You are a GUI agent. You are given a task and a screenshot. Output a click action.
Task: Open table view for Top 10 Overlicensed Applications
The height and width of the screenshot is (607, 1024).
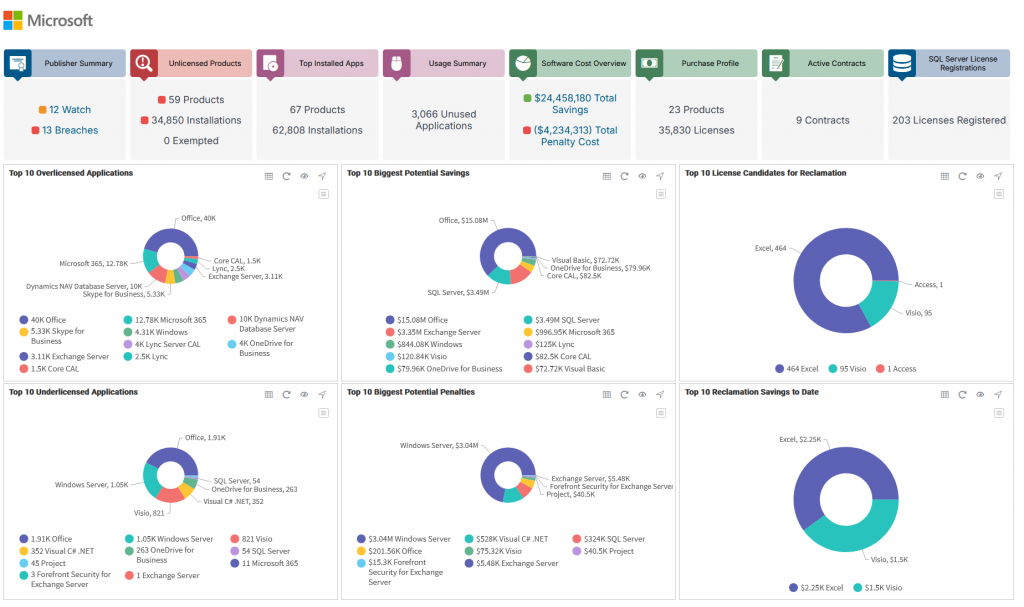[268, 176]
